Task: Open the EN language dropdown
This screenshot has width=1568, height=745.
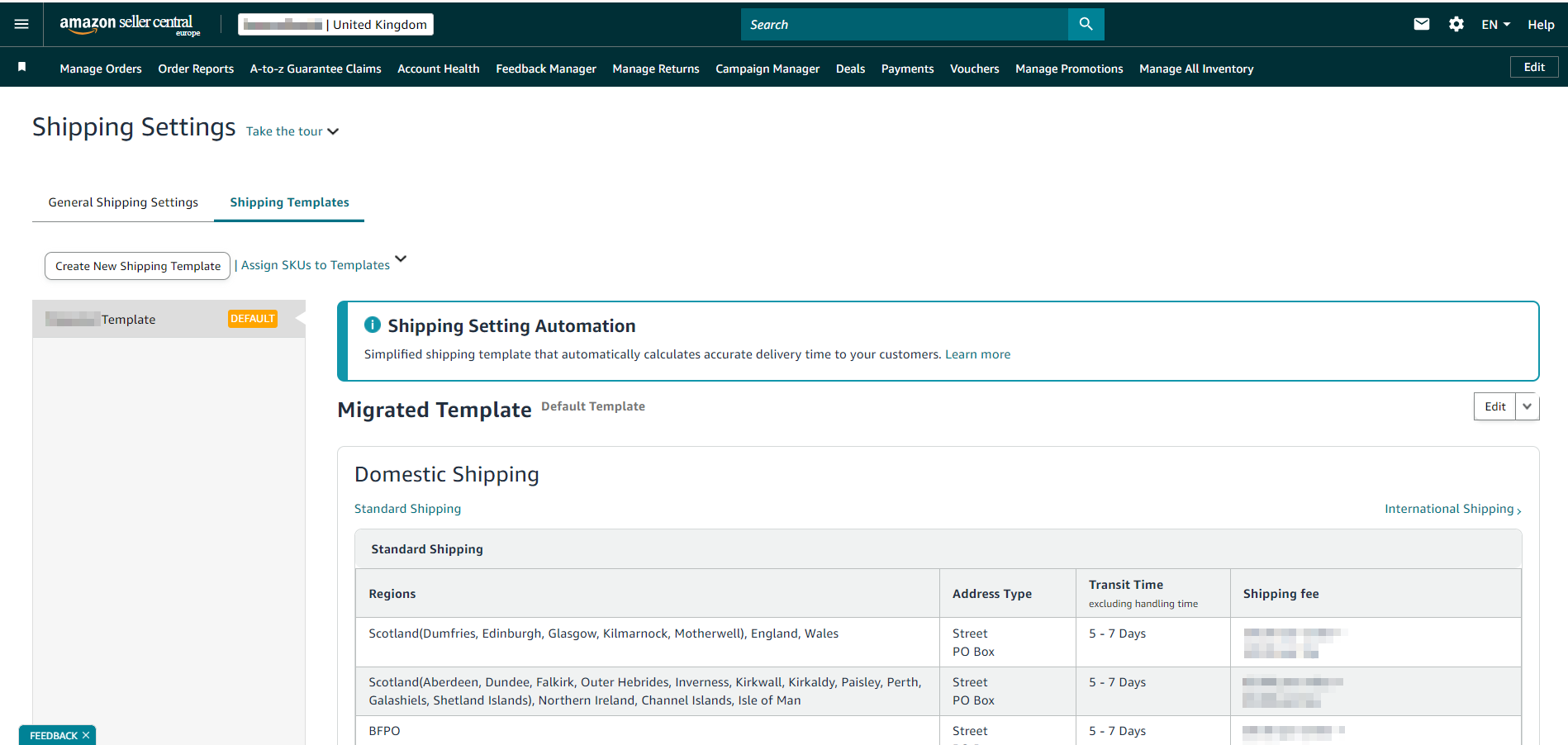Action: 1495,25
